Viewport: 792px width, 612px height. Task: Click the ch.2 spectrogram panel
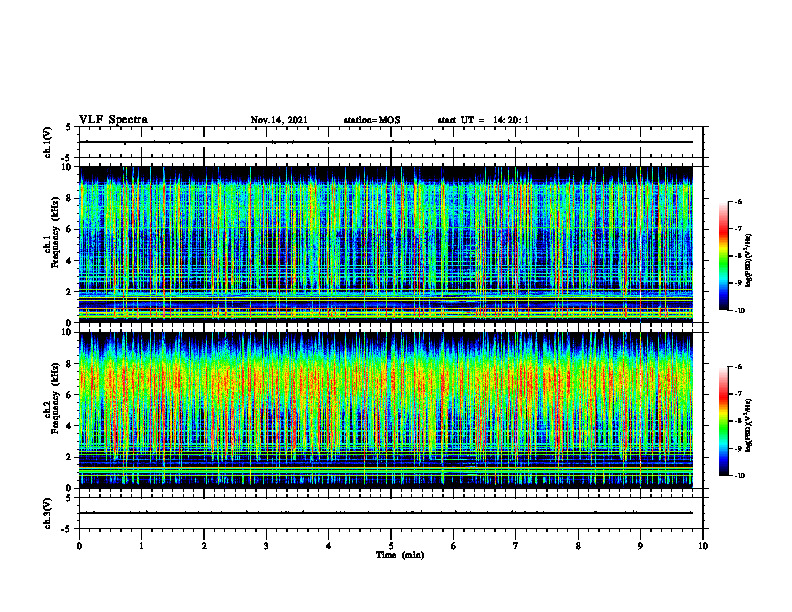[x=386, y=410]
